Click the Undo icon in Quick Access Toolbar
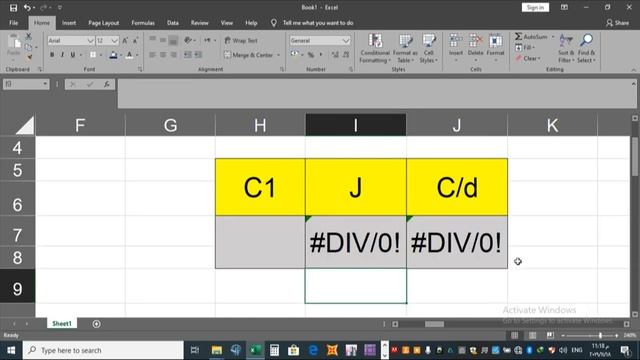This screenshot has height=360, width=640. (27, 7)
